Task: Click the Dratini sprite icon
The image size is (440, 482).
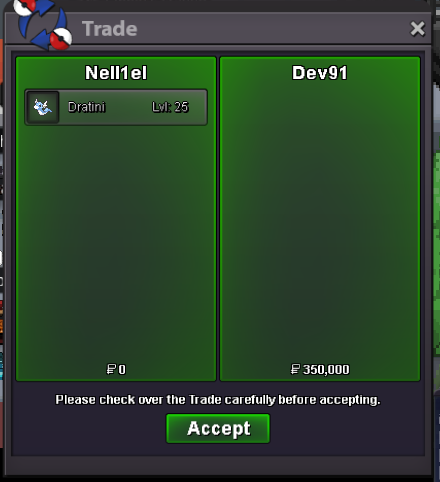Action: coord(43,107)
